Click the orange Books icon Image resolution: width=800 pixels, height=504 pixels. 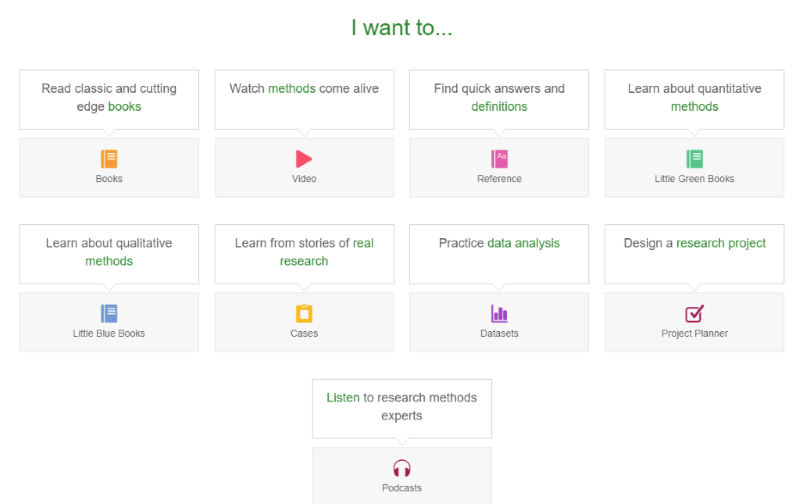point(109,158)
